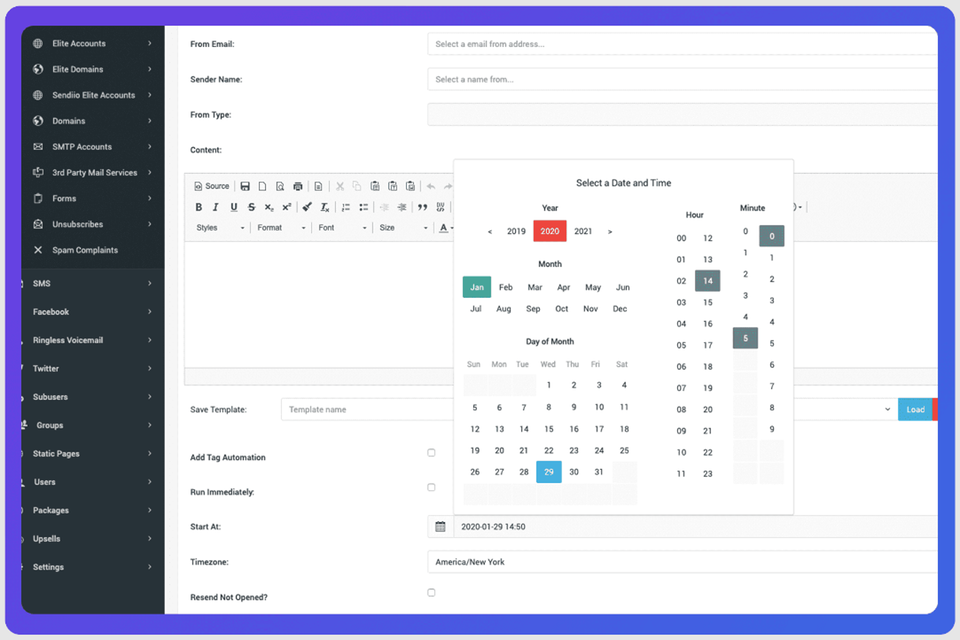The width and height of the screenshot is (960, 640).
Task: Apply Superscript formatting
Action: (x=286, y=207)
